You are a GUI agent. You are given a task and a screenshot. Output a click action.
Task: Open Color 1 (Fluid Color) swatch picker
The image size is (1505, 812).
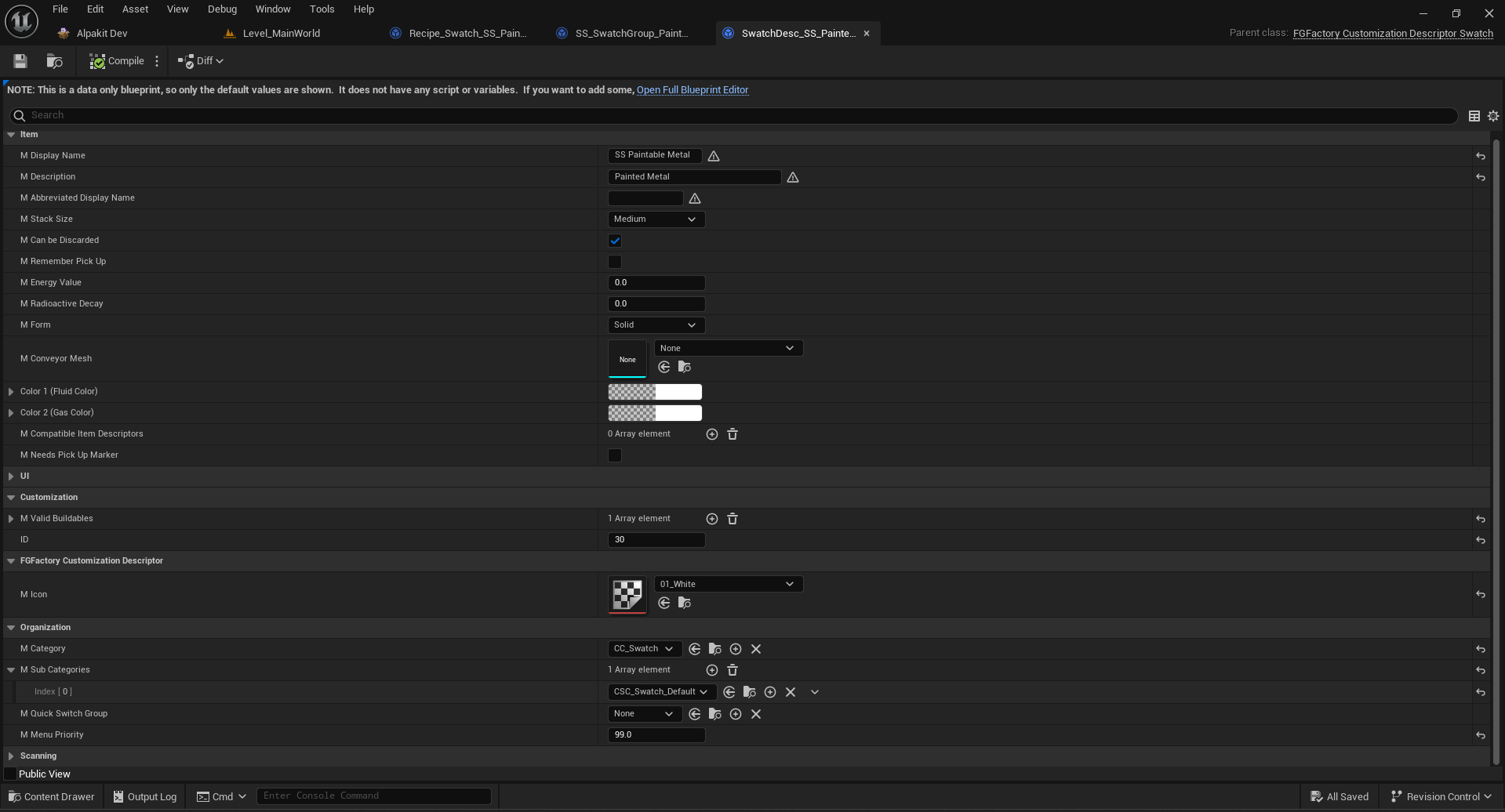(x=655, y=392)
